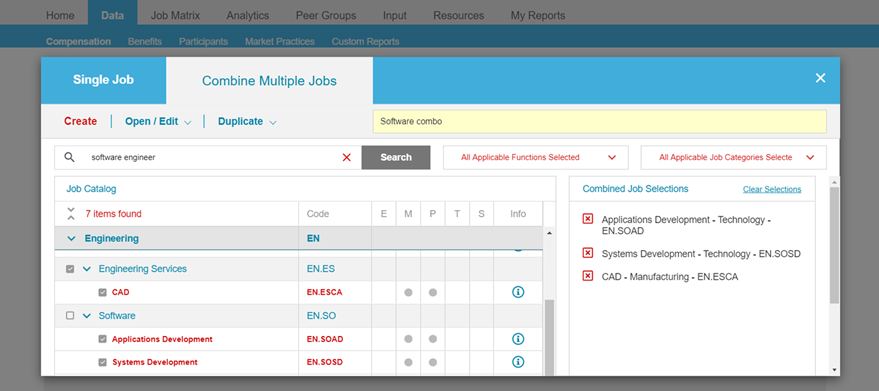
Task: Open the Open / Edit dropdown
Action: (158, 121)
